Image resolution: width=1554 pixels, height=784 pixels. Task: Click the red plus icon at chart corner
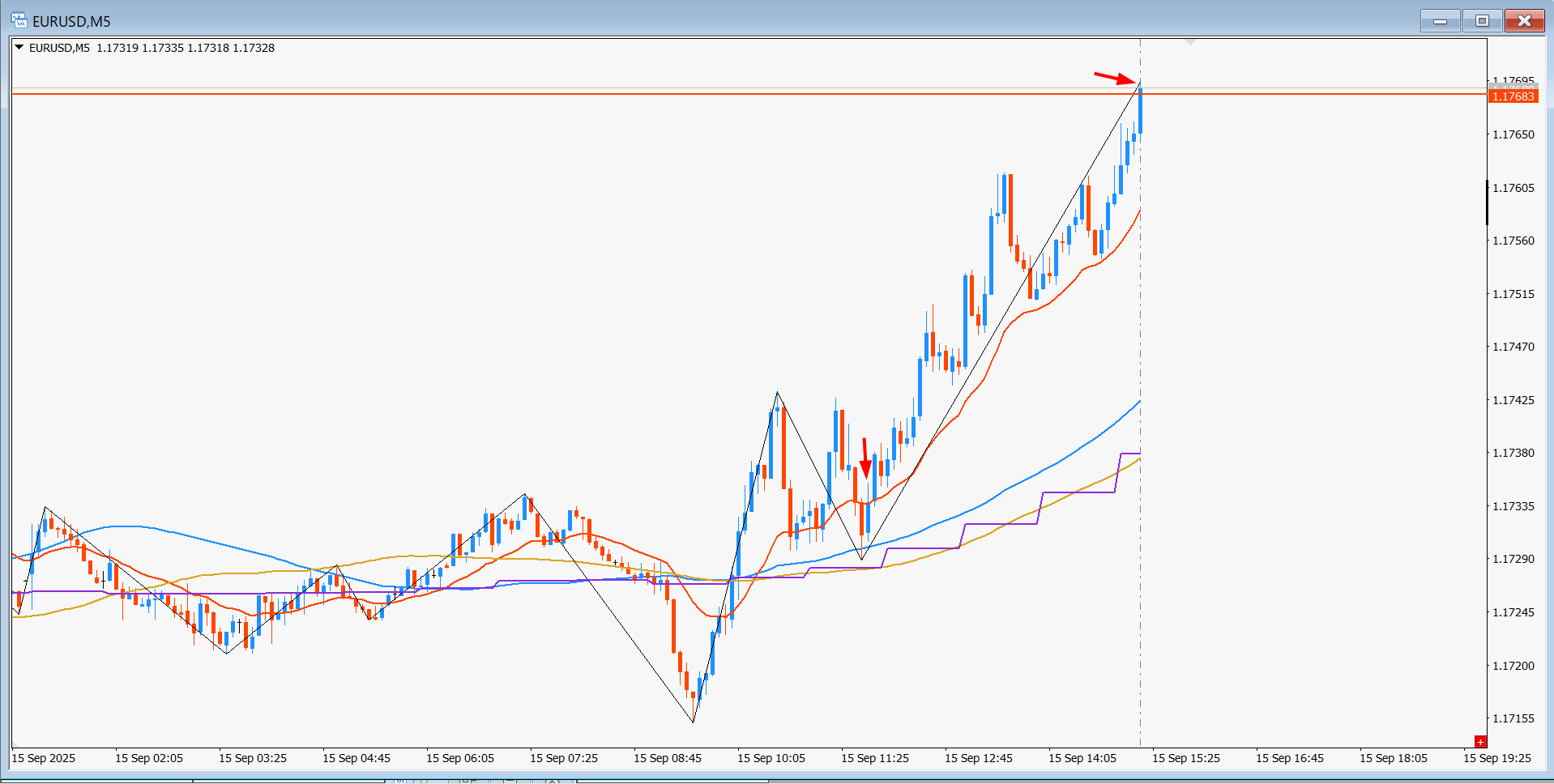[1480, 741]
